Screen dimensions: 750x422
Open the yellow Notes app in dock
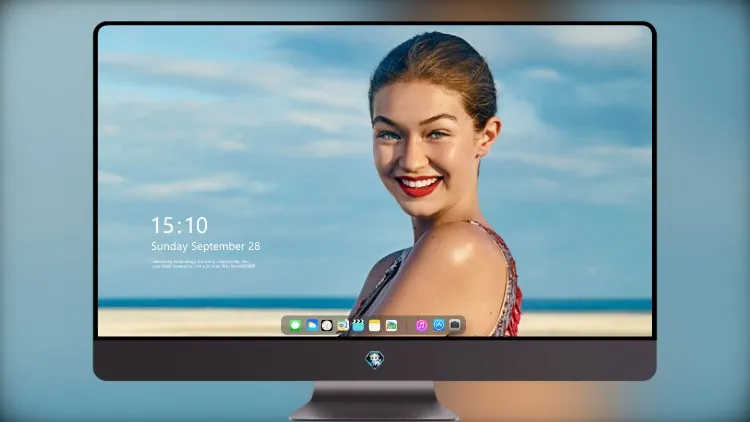(x=375, y=325)
